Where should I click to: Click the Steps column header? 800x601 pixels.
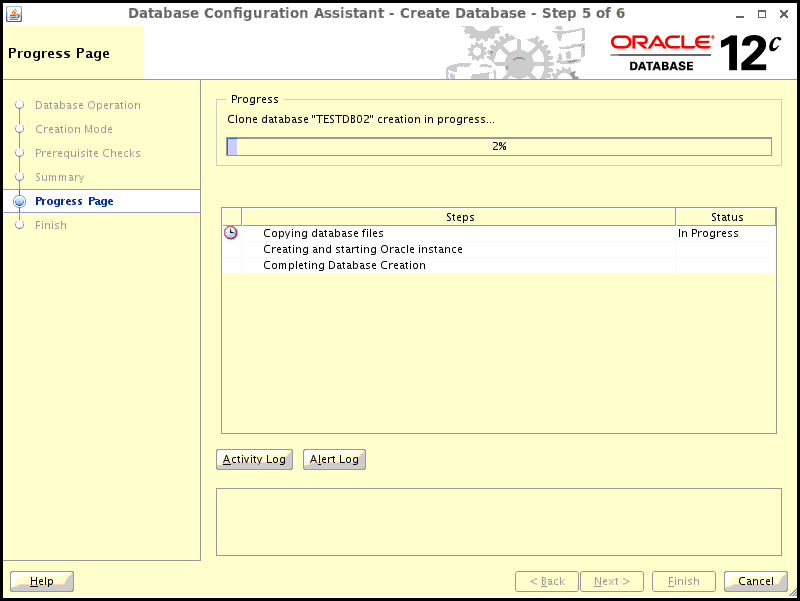(459, 217)
